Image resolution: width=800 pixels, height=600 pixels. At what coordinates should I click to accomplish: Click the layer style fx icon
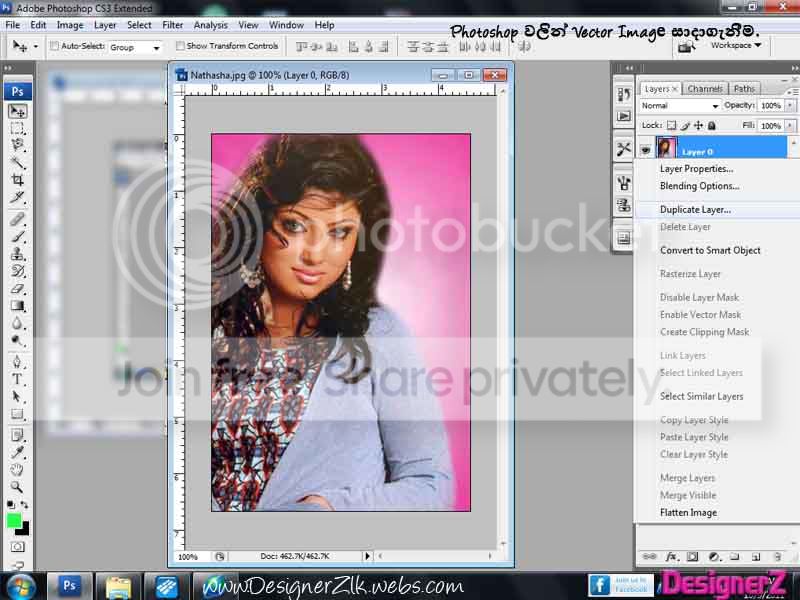pos(671,556)
